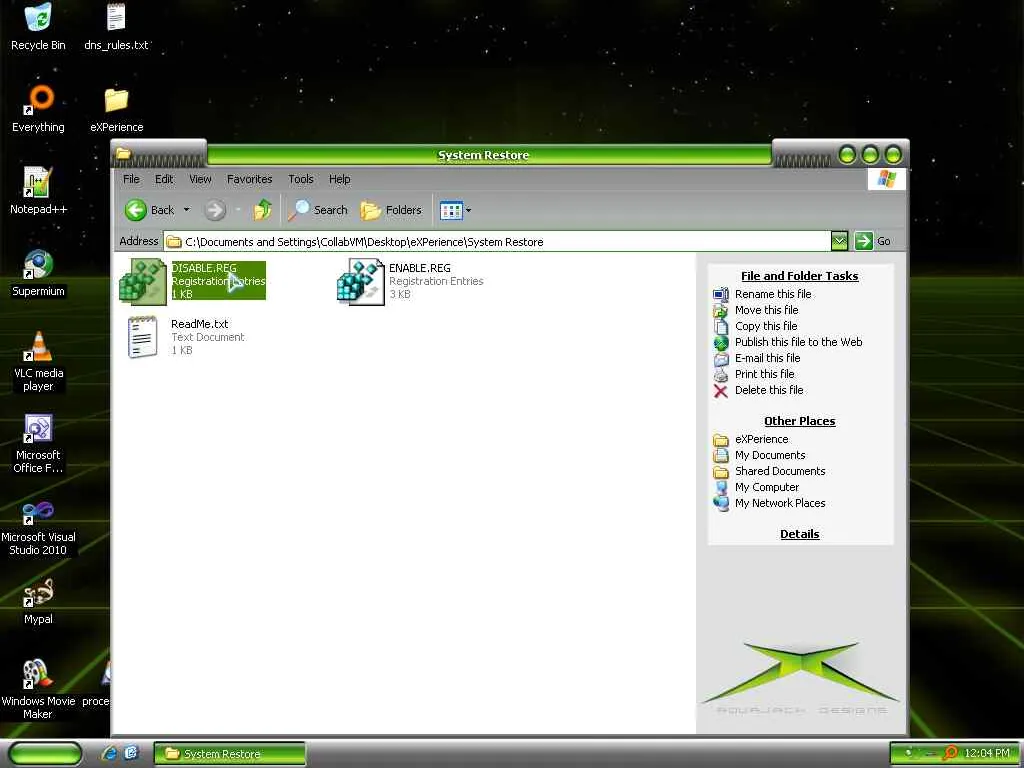
Task: Open the Favorites menu
Action: [x=249, y=179]
